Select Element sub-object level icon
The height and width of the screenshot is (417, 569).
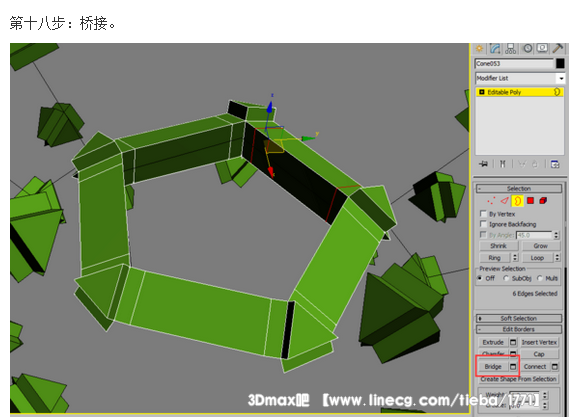(x=543, y=201)
